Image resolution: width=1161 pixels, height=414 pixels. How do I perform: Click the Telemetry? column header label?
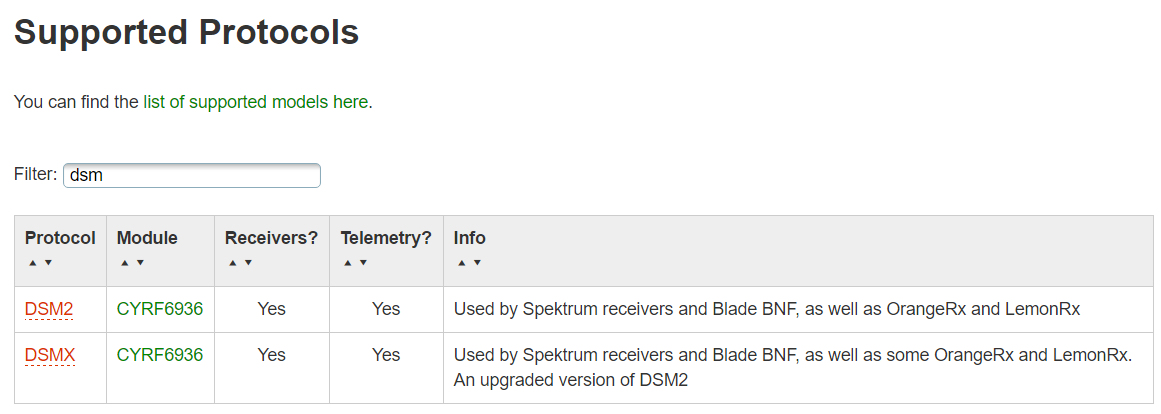[386, 238]
